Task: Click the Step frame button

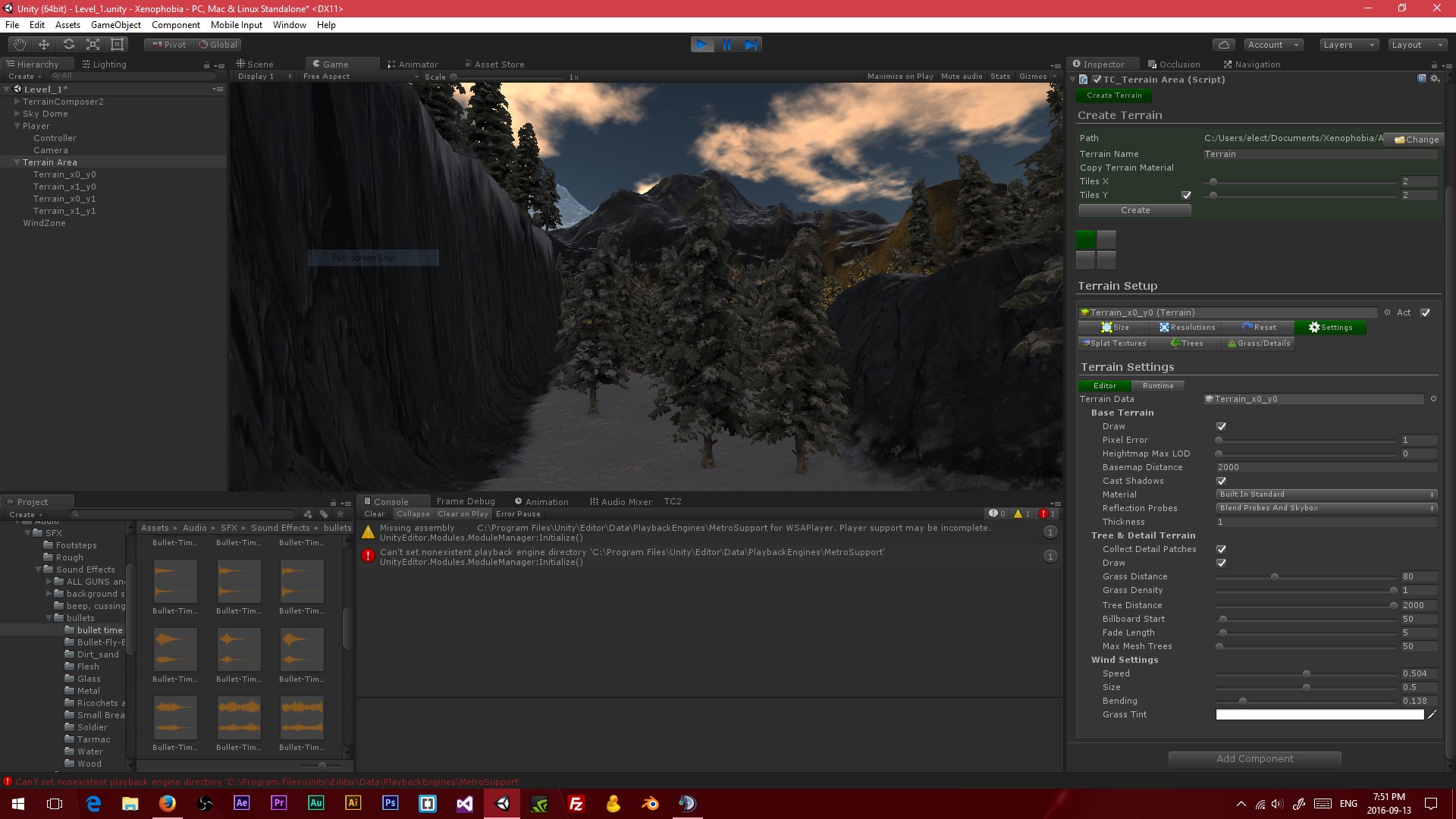Action: [751, 45]
